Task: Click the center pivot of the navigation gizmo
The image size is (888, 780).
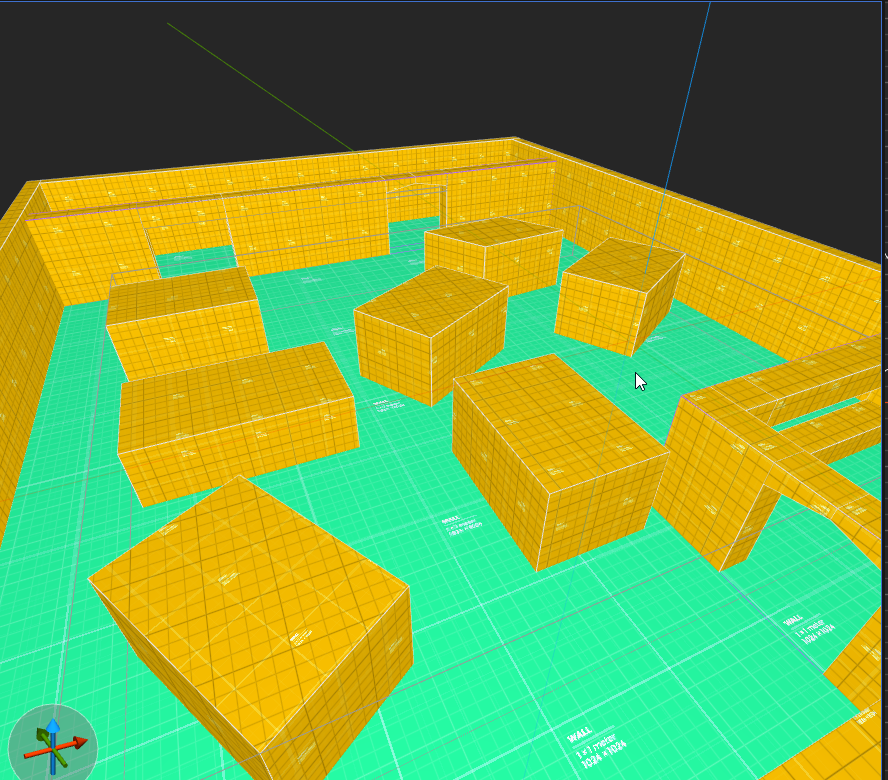Action: tap(53, 748)
